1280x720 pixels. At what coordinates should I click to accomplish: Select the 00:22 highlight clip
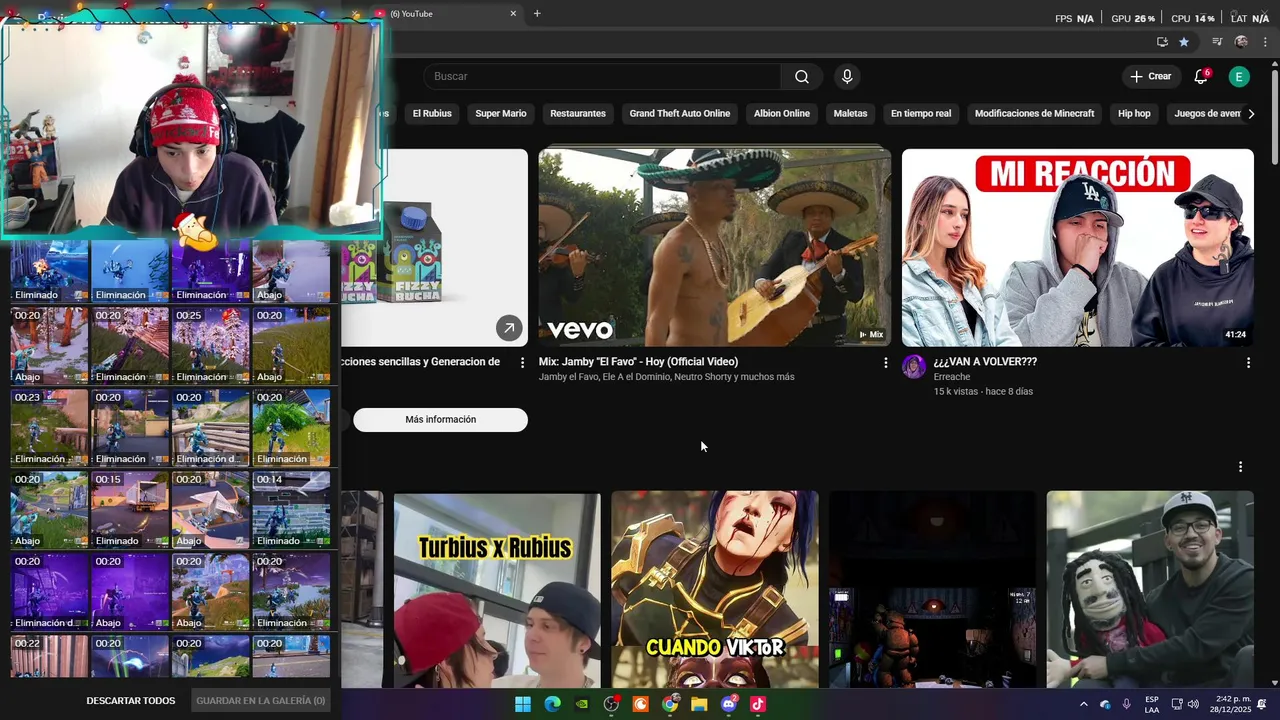(x=49, y=656)
